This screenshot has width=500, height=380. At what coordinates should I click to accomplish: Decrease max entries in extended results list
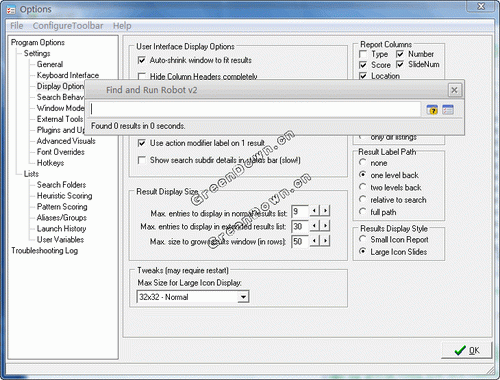pyautogui.click(x=315, y=226)
